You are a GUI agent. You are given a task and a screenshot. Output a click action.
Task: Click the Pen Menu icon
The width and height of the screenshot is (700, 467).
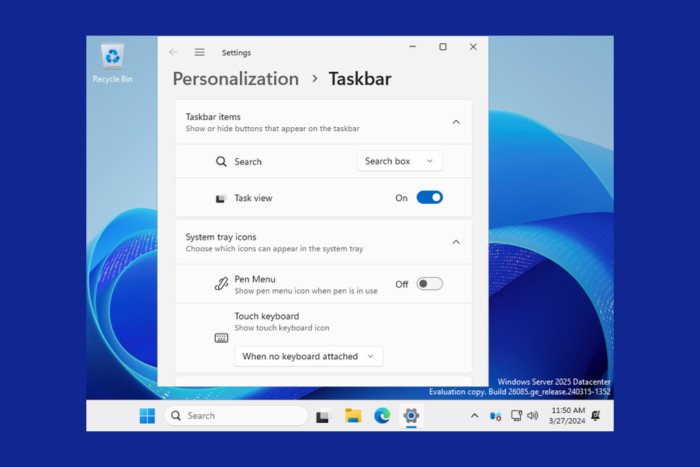(x=221, y=284)
